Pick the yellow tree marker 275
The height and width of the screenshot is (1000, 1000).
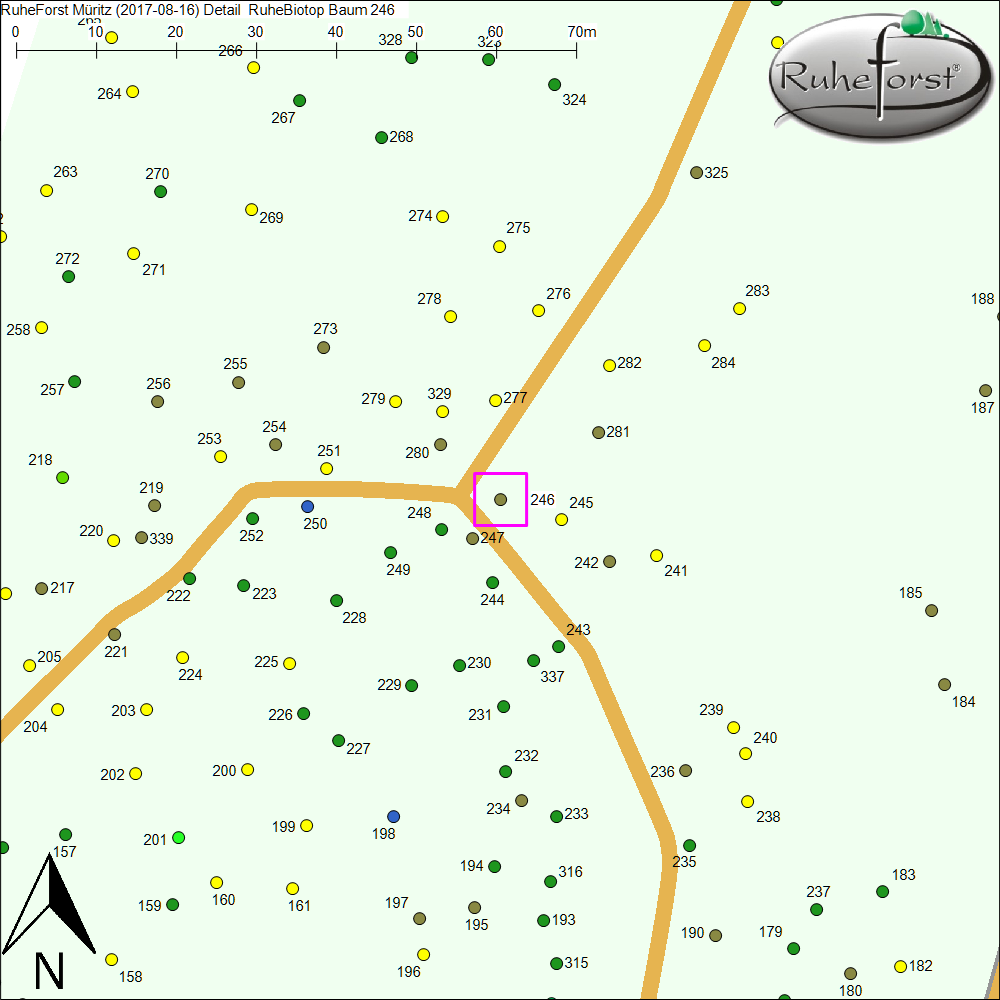pyautogui.click(x=499, y=246)
